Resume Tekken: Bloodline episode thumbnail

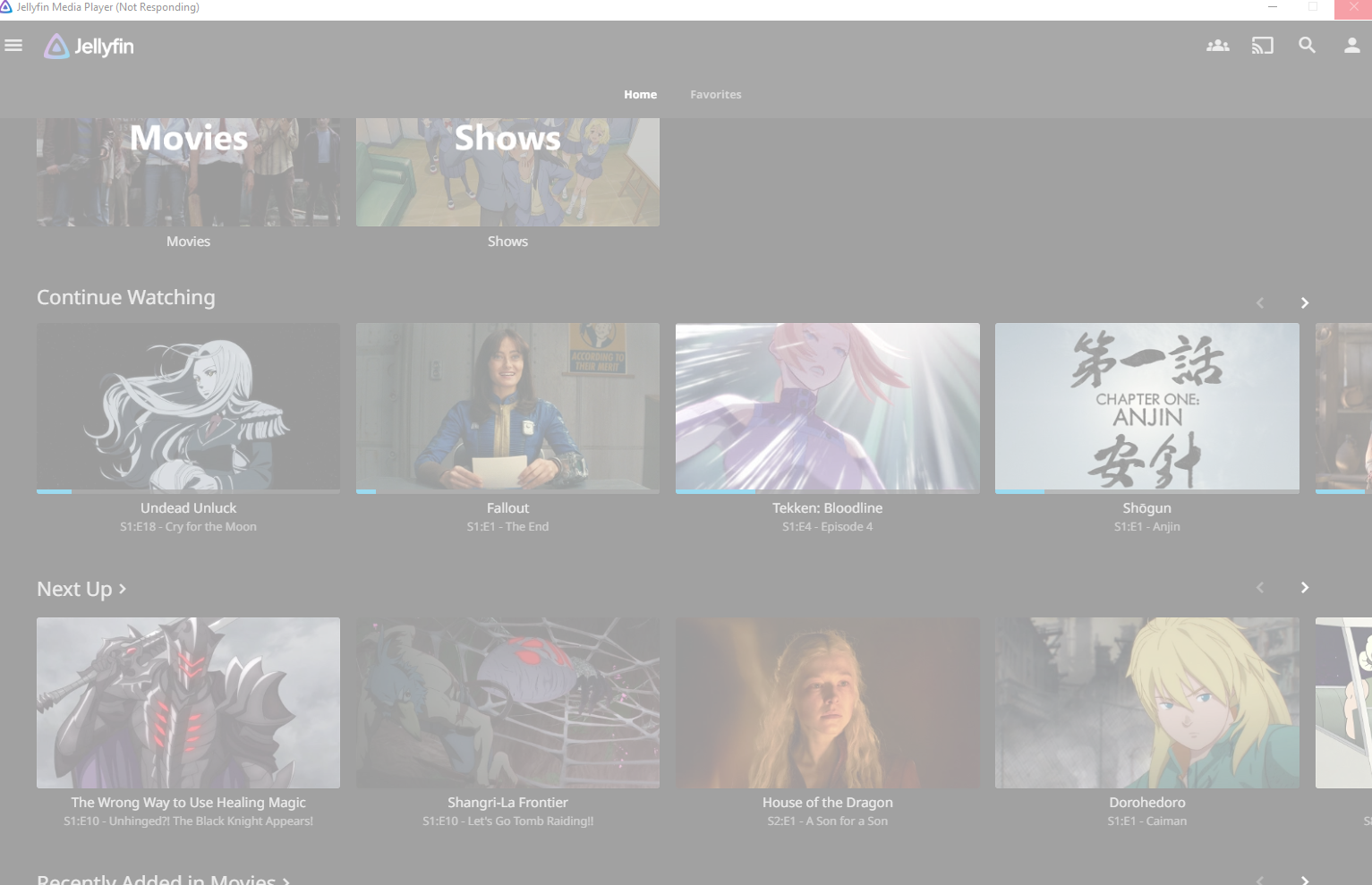(827, 405)
